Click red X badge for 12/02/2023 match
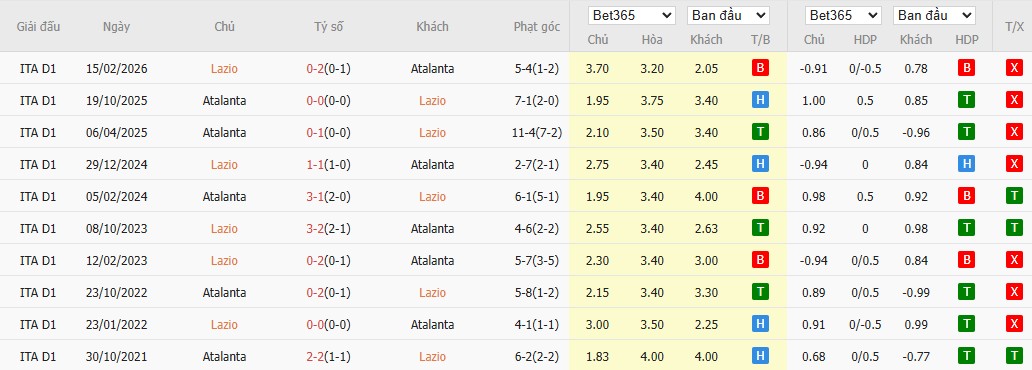The height and width of the screenshot is (370, 1032). [1014, 260]
